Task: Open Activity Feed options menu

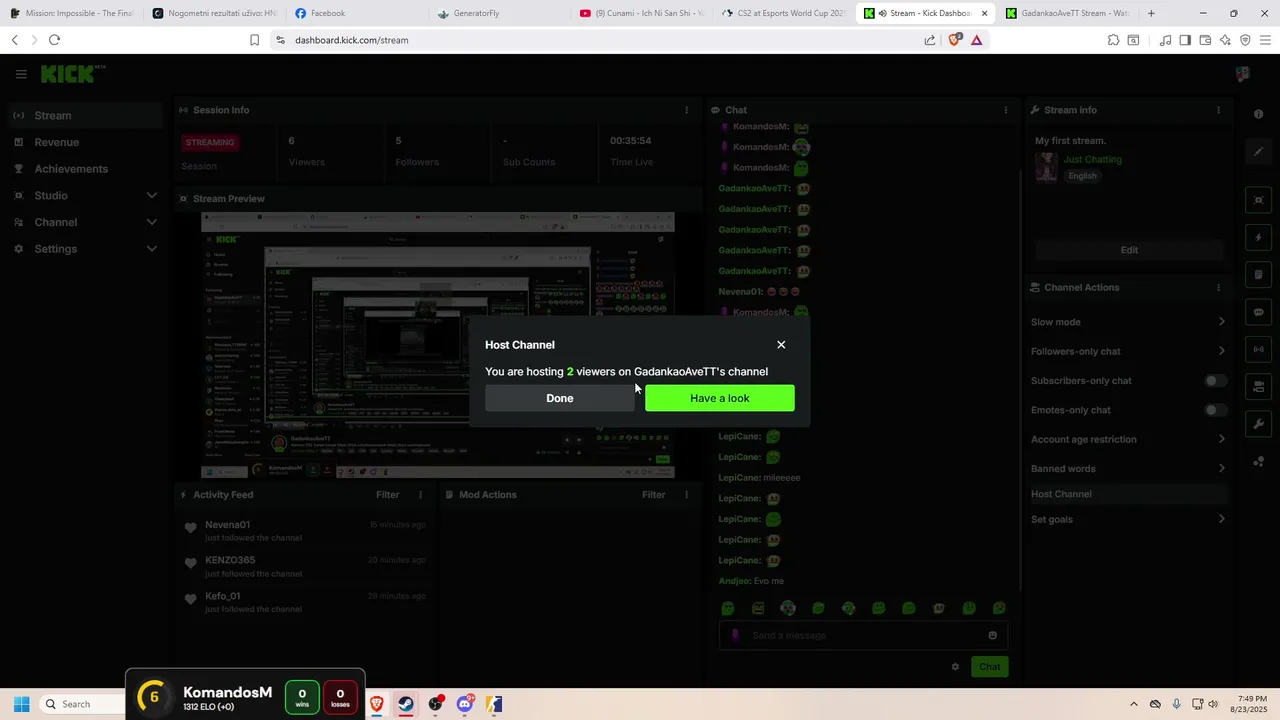Action: [x=420, y=495]
